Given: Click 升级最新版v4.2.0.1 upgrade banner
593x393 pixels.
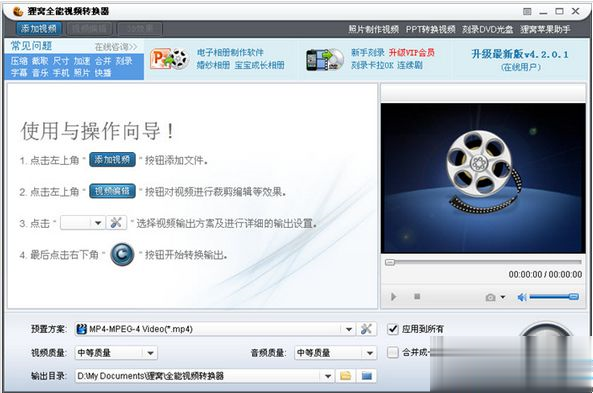Looking at the screenshot, I should point(520,55).
